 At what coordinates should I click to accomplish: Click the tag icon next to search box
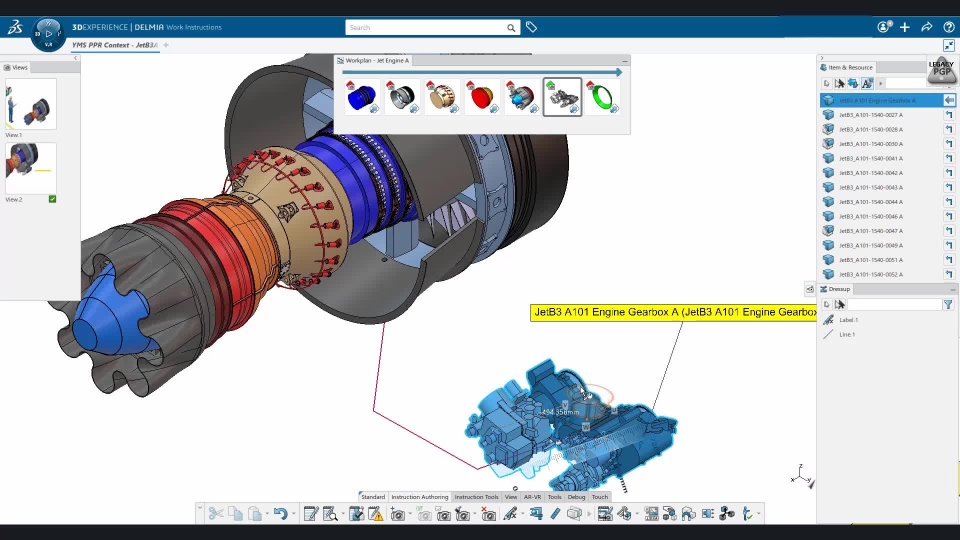(531, 27)
